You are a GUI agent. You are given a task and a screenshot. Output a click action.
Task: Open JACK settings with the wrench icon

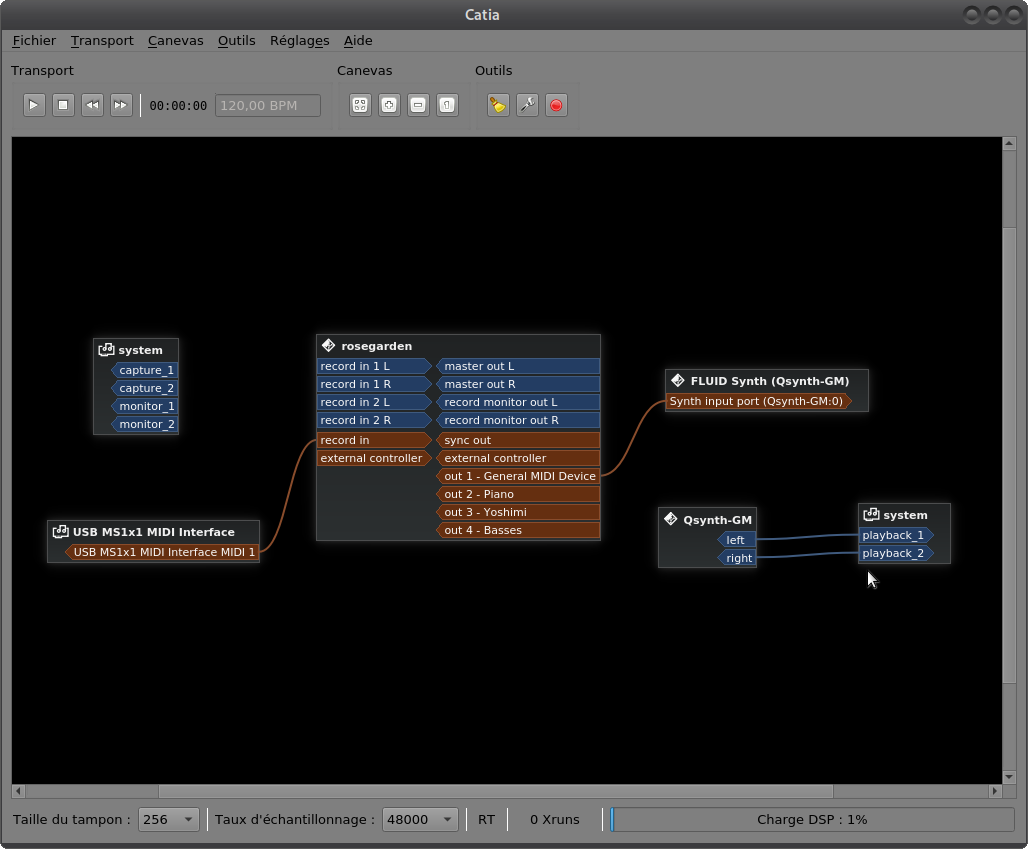[x=527, y=105]
